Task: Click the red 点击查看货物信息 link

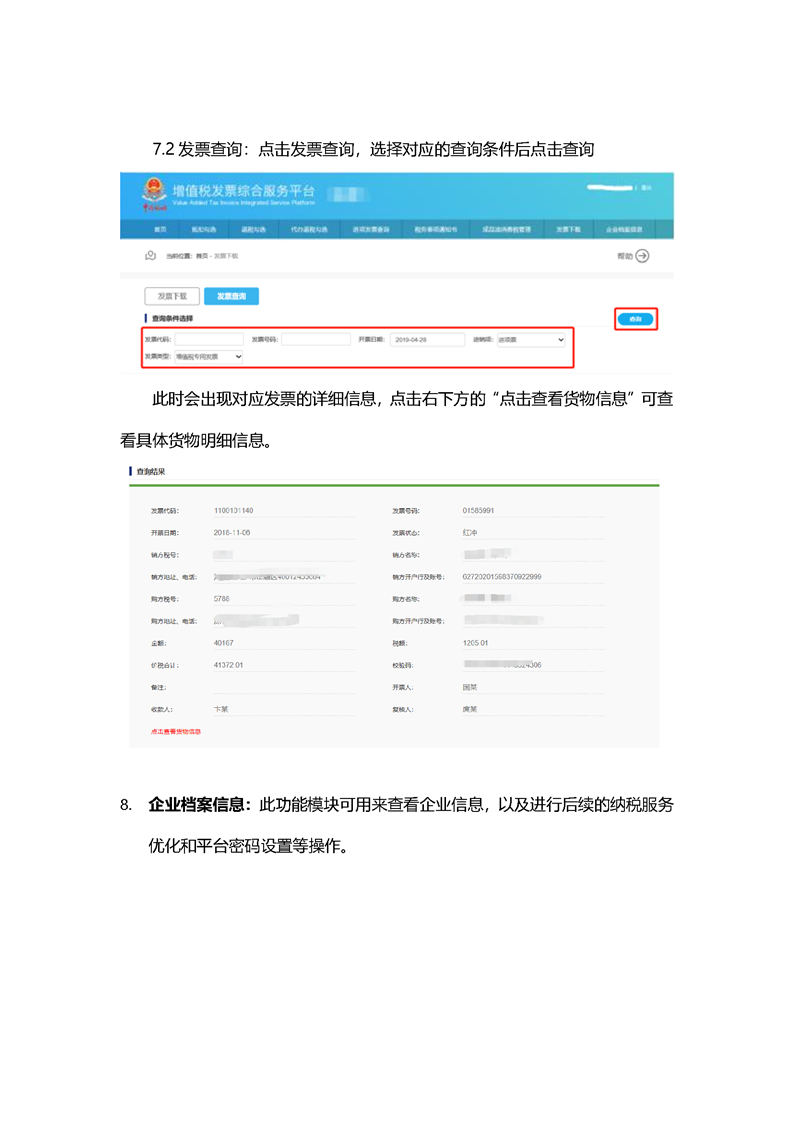Action: [x=176, y=731]
